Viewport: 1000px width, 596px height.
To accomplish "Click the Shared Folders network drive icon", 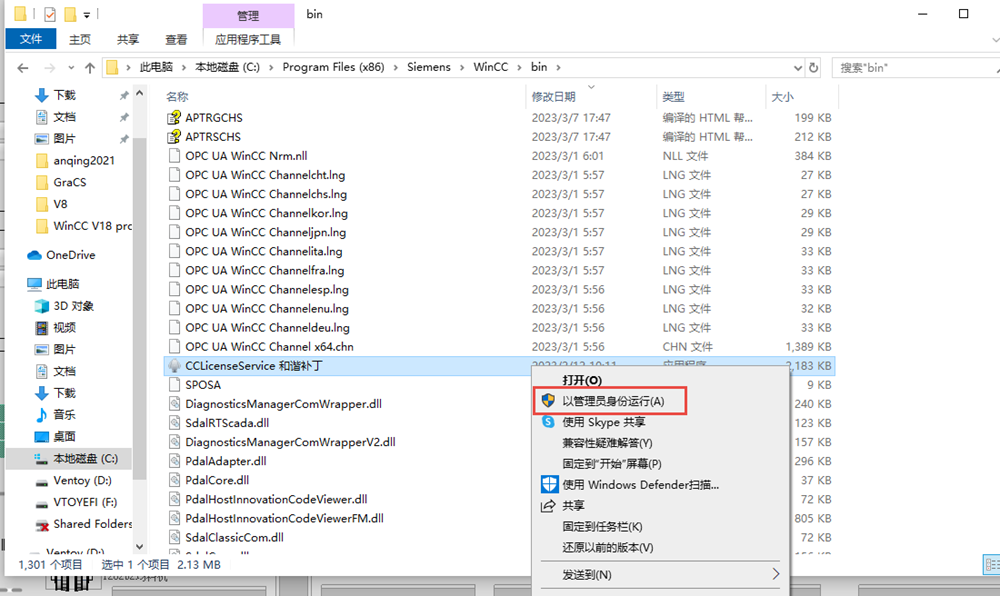I will click(x=41, y=524).
